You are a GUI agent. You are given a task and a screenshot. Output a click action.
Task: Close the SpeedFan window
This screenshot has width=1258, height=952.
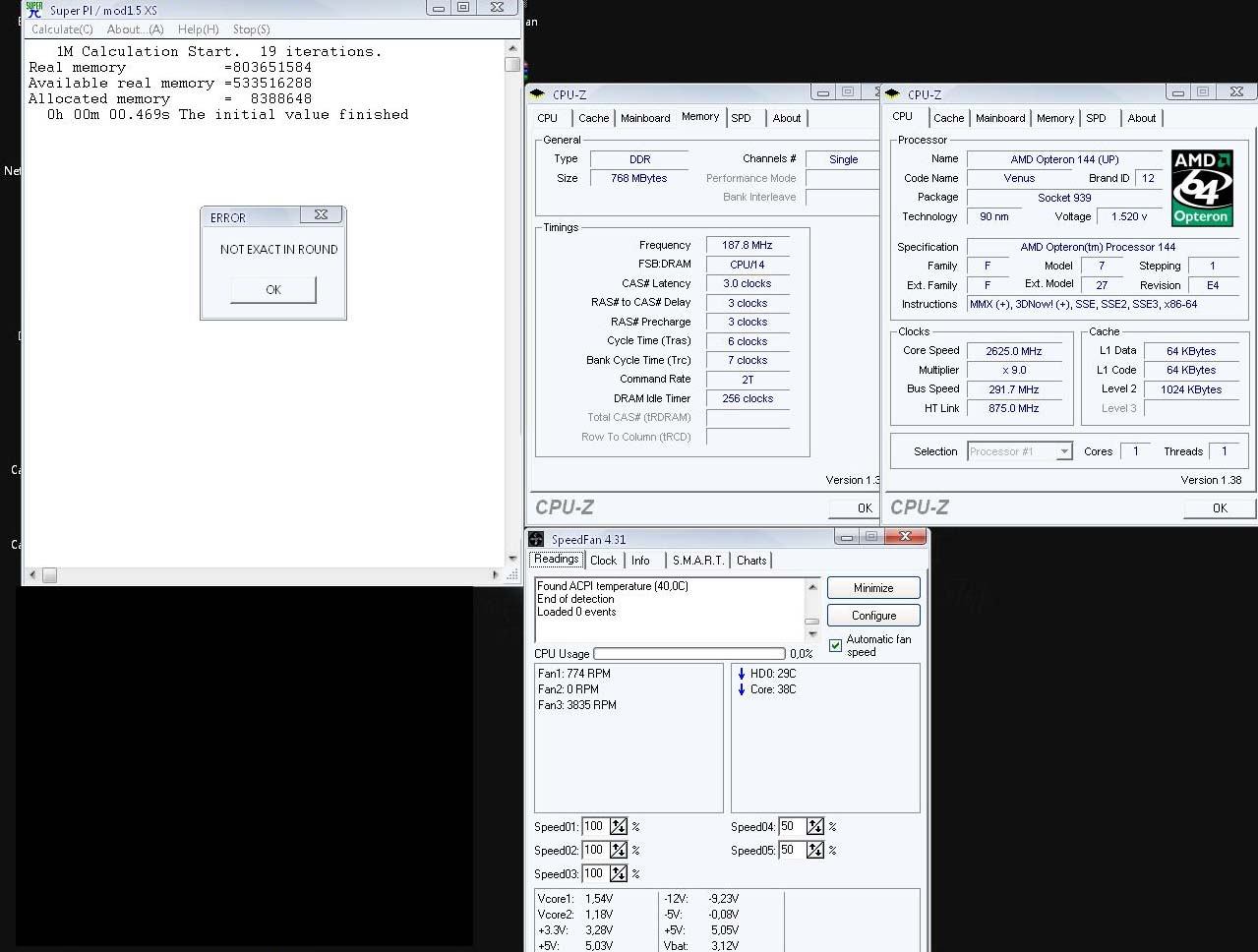(905, 536)
